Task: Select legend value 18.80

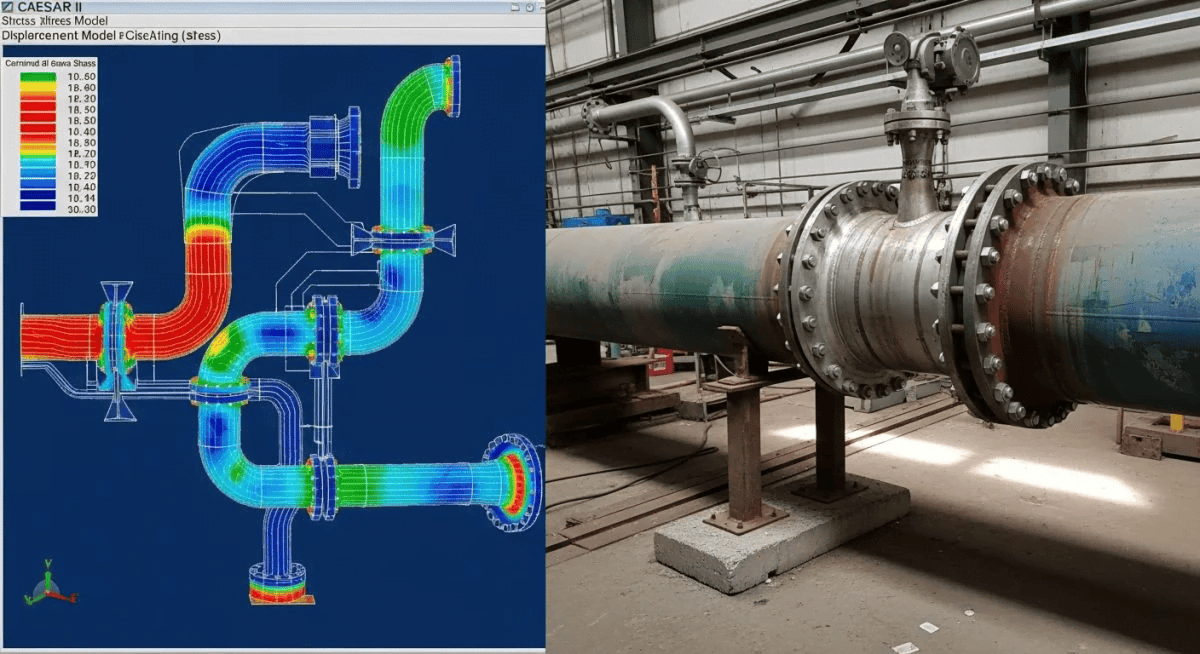Action: click(82, 143)
